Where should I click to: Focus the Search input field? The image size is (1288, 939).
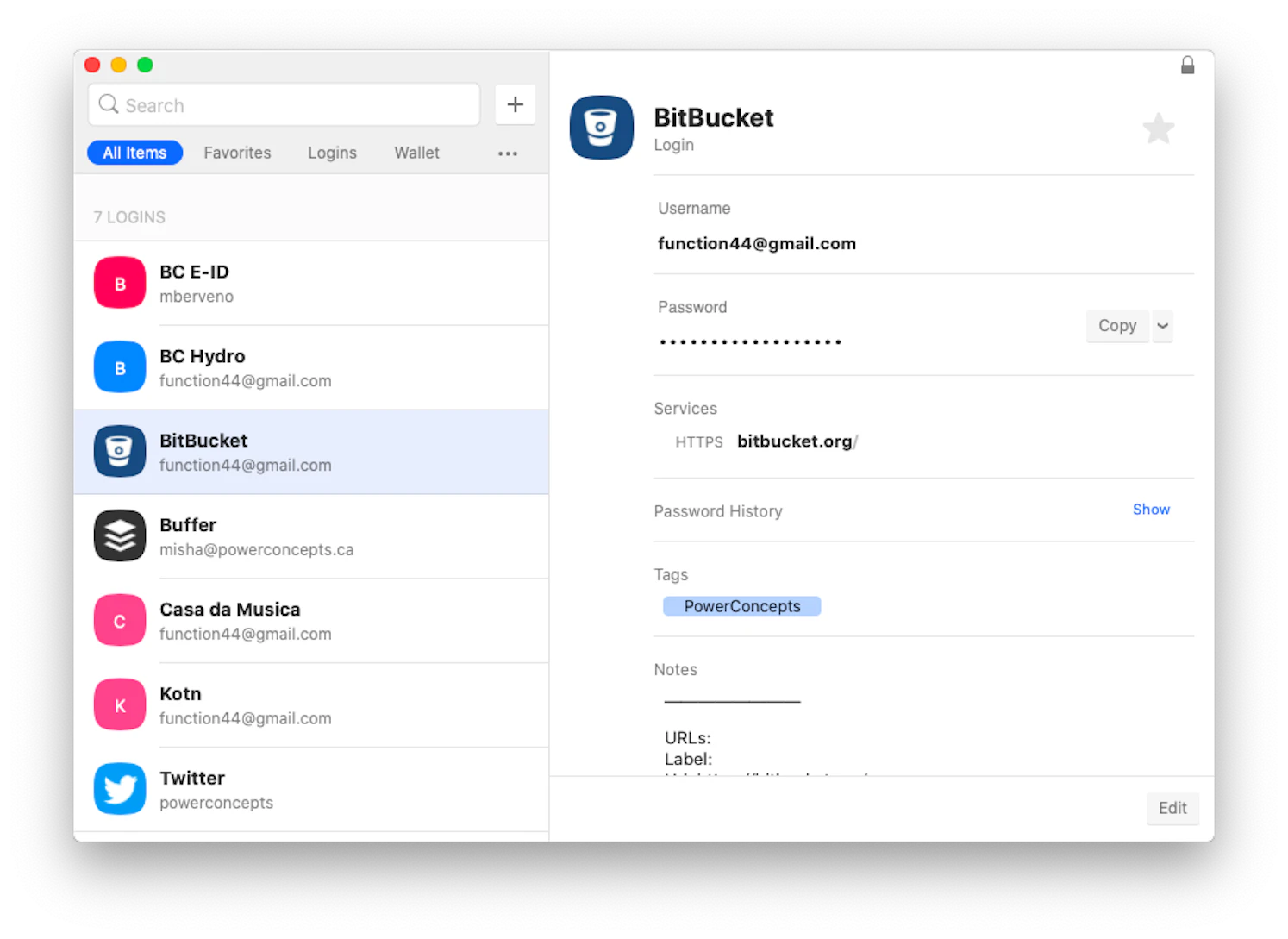(284, 104)
